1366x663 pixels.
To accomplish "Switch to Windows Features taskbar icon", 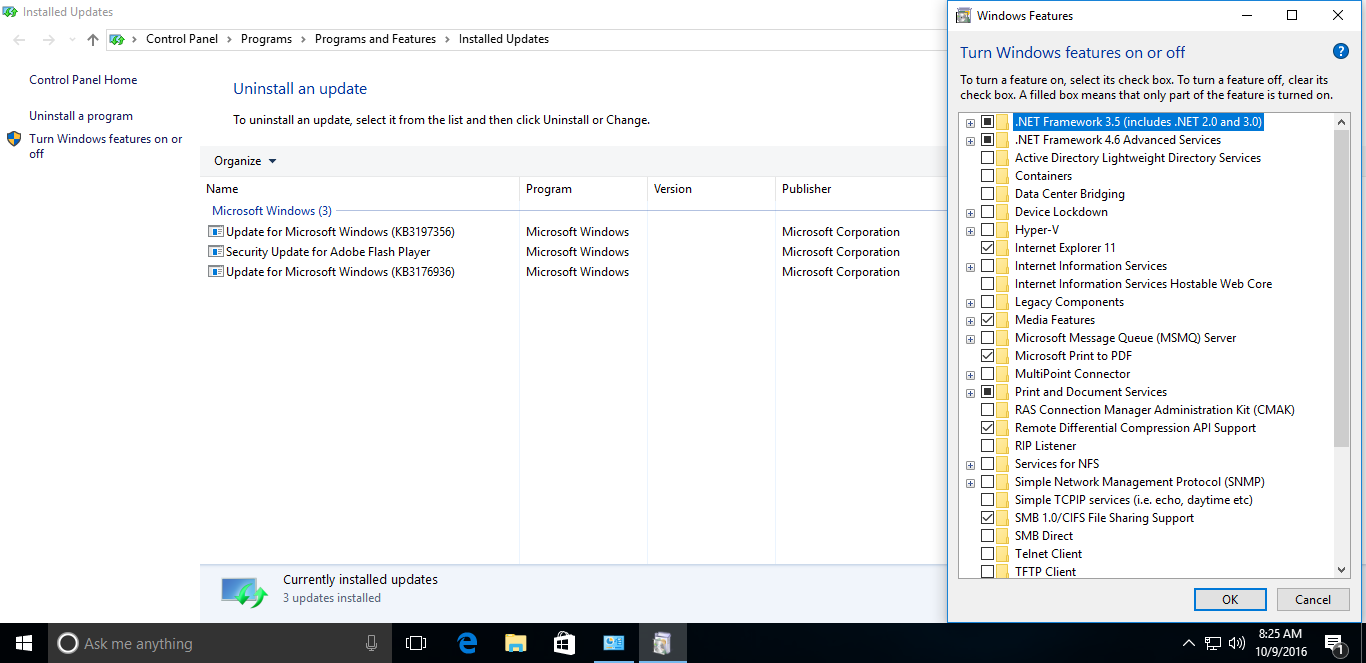I will (x=662, y=643).
